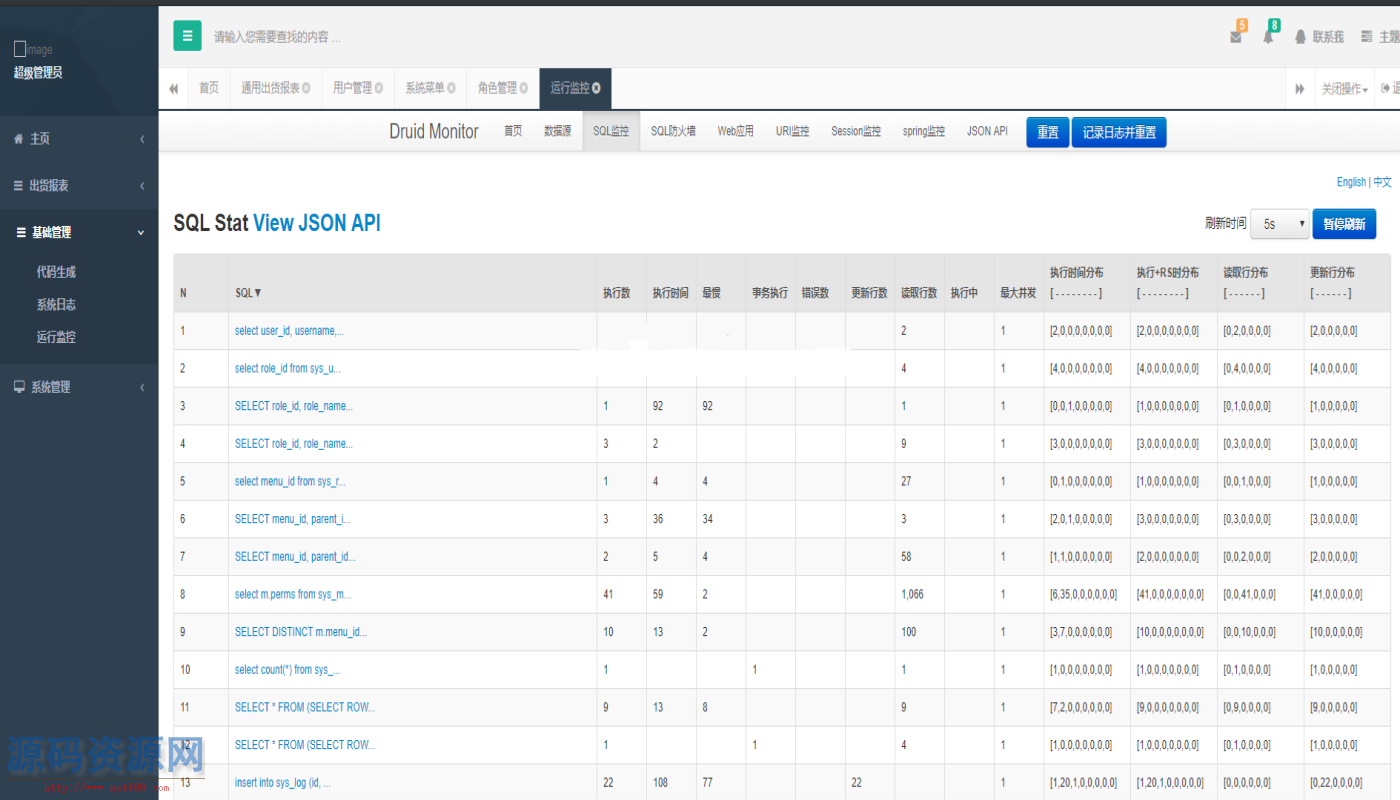The width and height of the screenshot is (1400, 800).
Task: Expand the 主页 sidebar menu
Action: coord(79,139)
